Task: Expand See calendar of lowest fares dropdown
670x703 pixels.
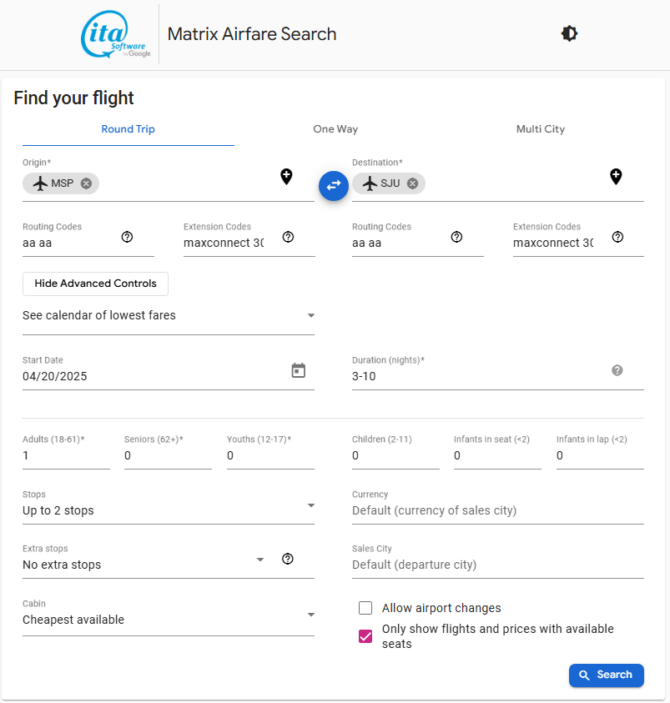Action: click(x=168, y=316)
